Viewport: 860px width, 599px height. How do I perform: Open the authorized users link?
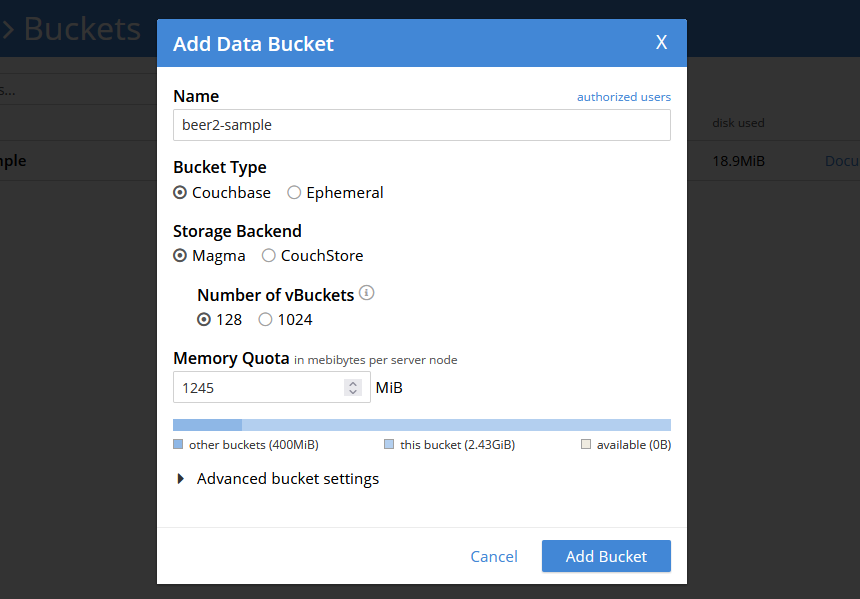click(x=624, y=97)
